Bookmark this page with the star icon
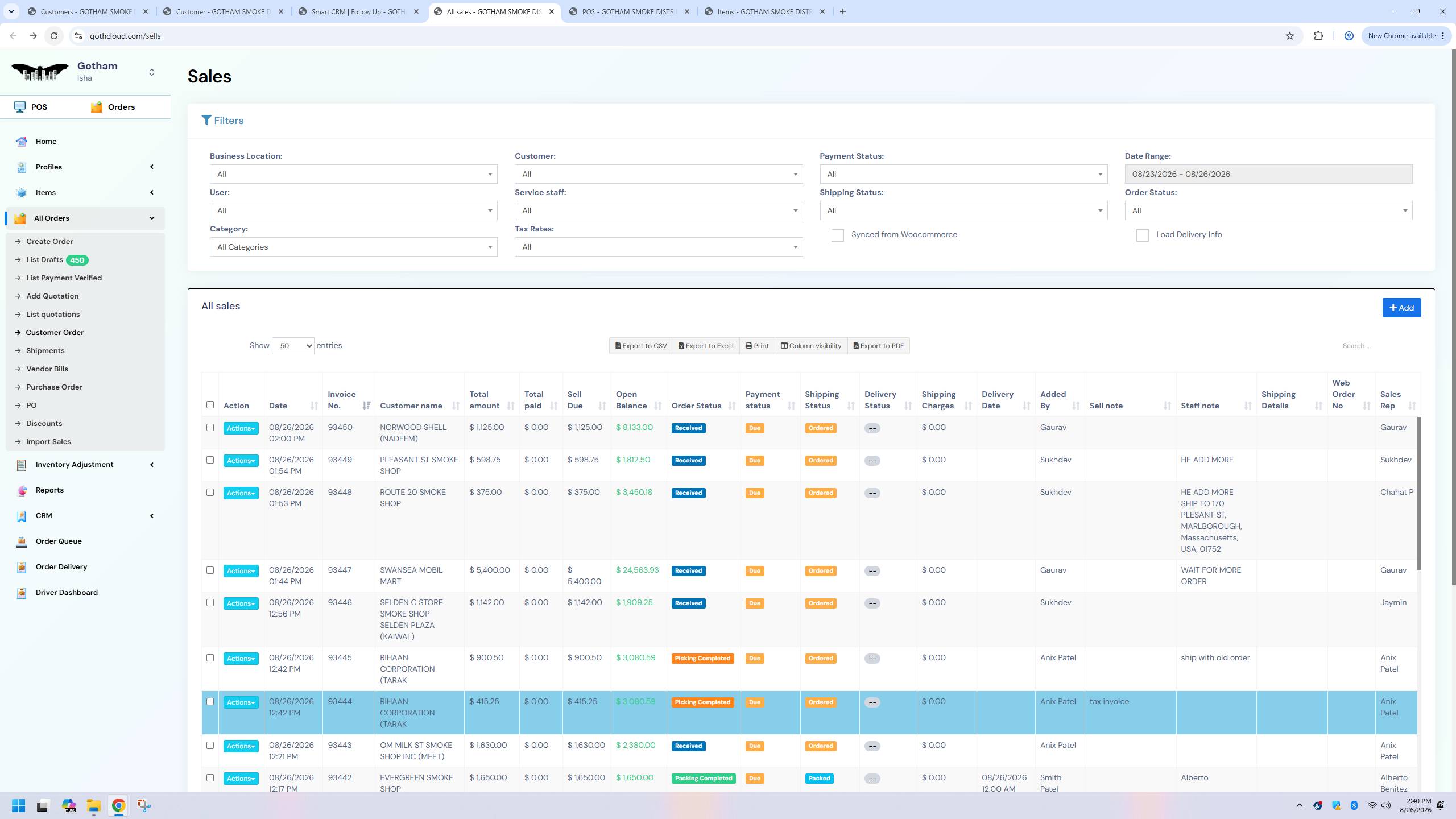The height and width of the screenshot is (819, 1456). click(1290, 36)
